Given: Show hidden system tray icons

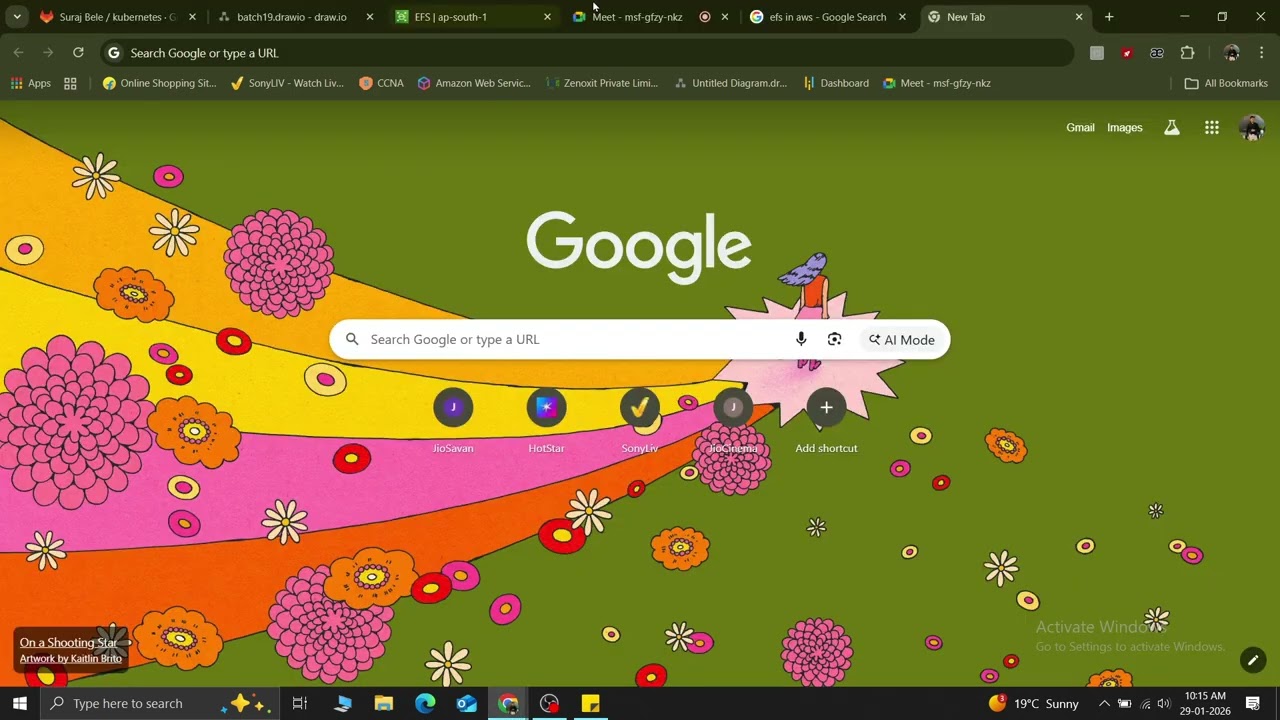Looking at the screenshot, I should pyautogui.click(x=1104, y=703).
